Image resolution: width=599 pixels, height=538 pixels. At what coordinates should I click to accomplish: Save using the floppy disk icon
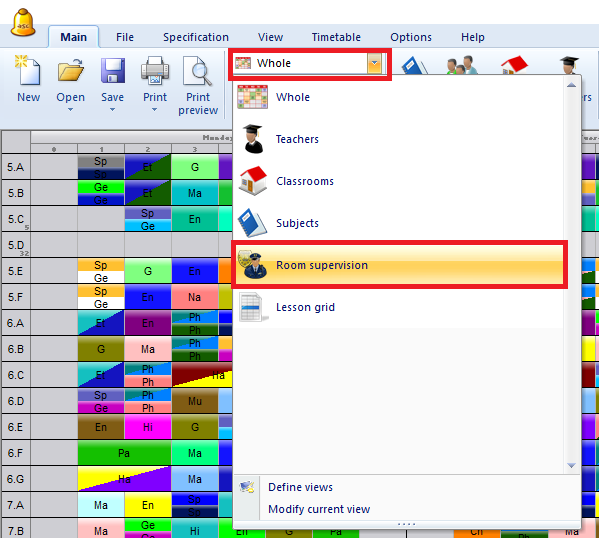[113, 70]
